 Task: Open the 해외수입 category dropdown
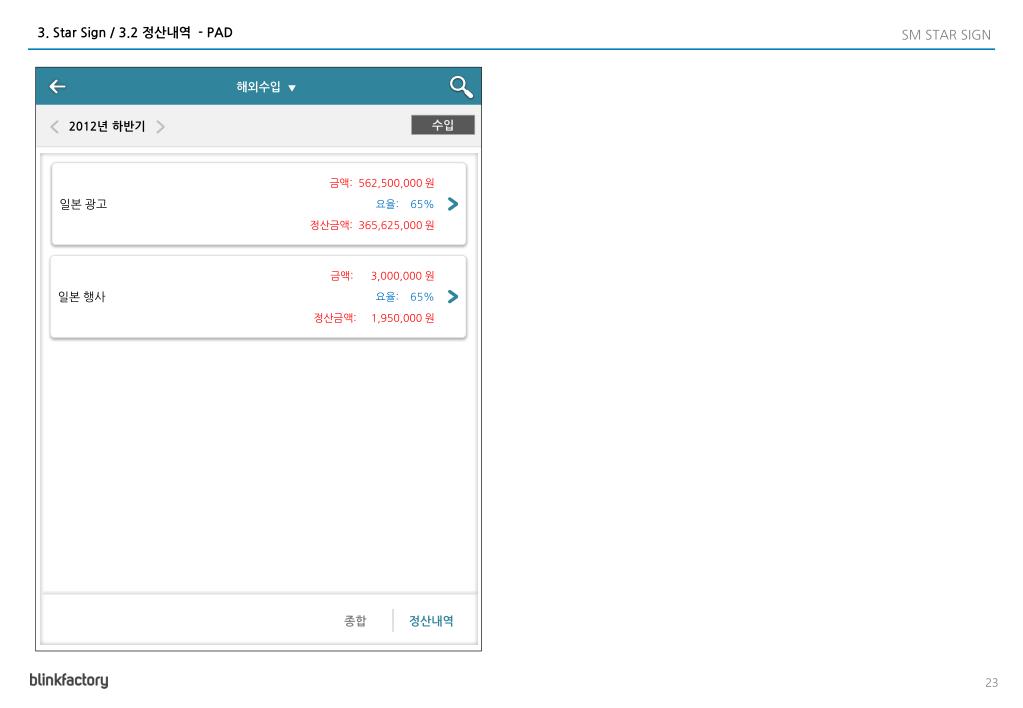pyautogui.click(x=266, y=87)
